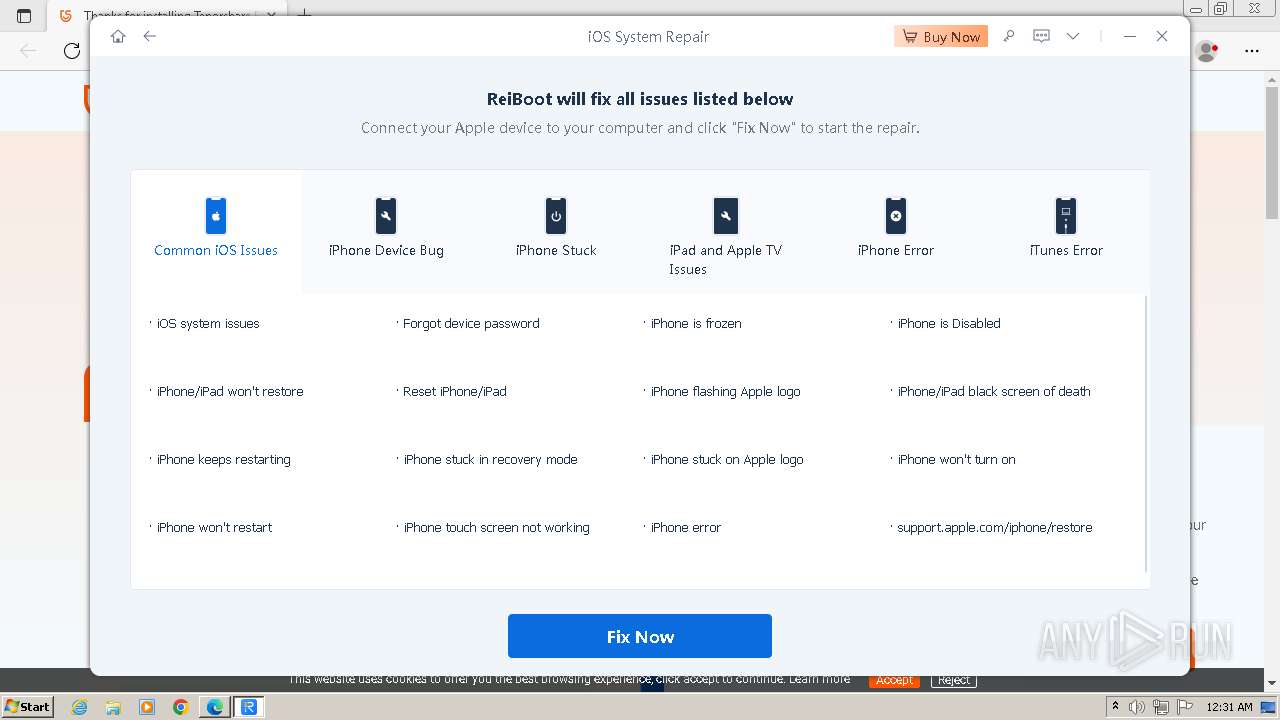
Task: Go to ReiBoot home screen icon
Action: (x=118, y=36)
